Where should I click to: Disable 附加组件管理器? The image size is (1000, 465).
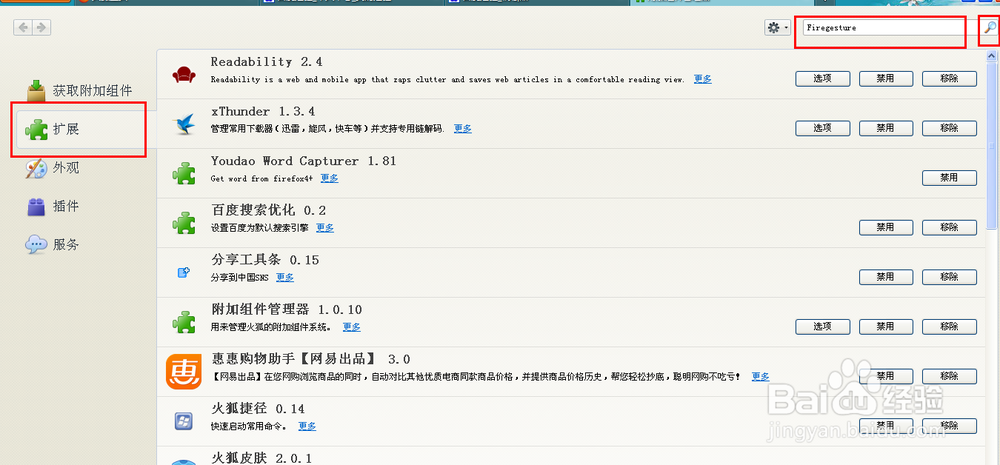885,327
